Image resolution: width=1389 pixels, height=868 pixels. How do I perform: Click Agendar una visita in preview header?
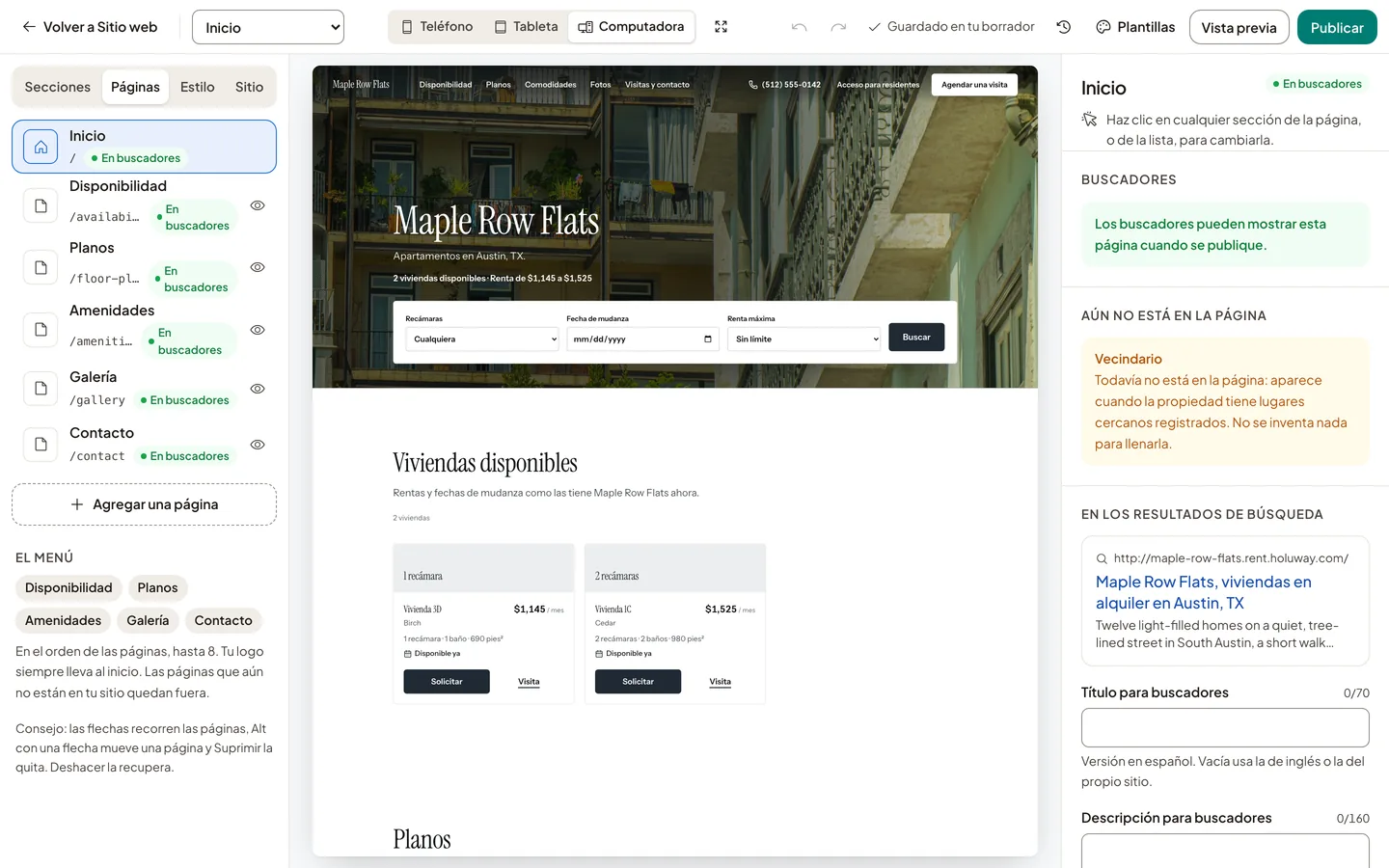tap(974, 85)
